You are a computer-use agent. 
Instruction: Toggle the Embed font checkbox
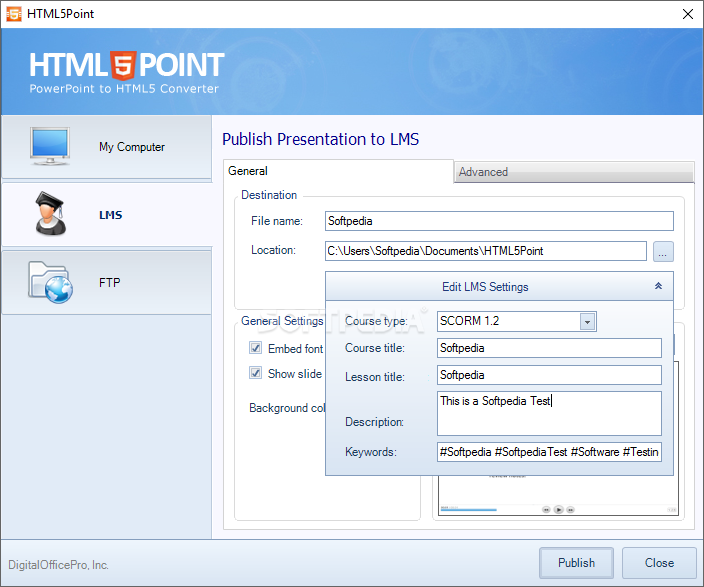(255, 348)
